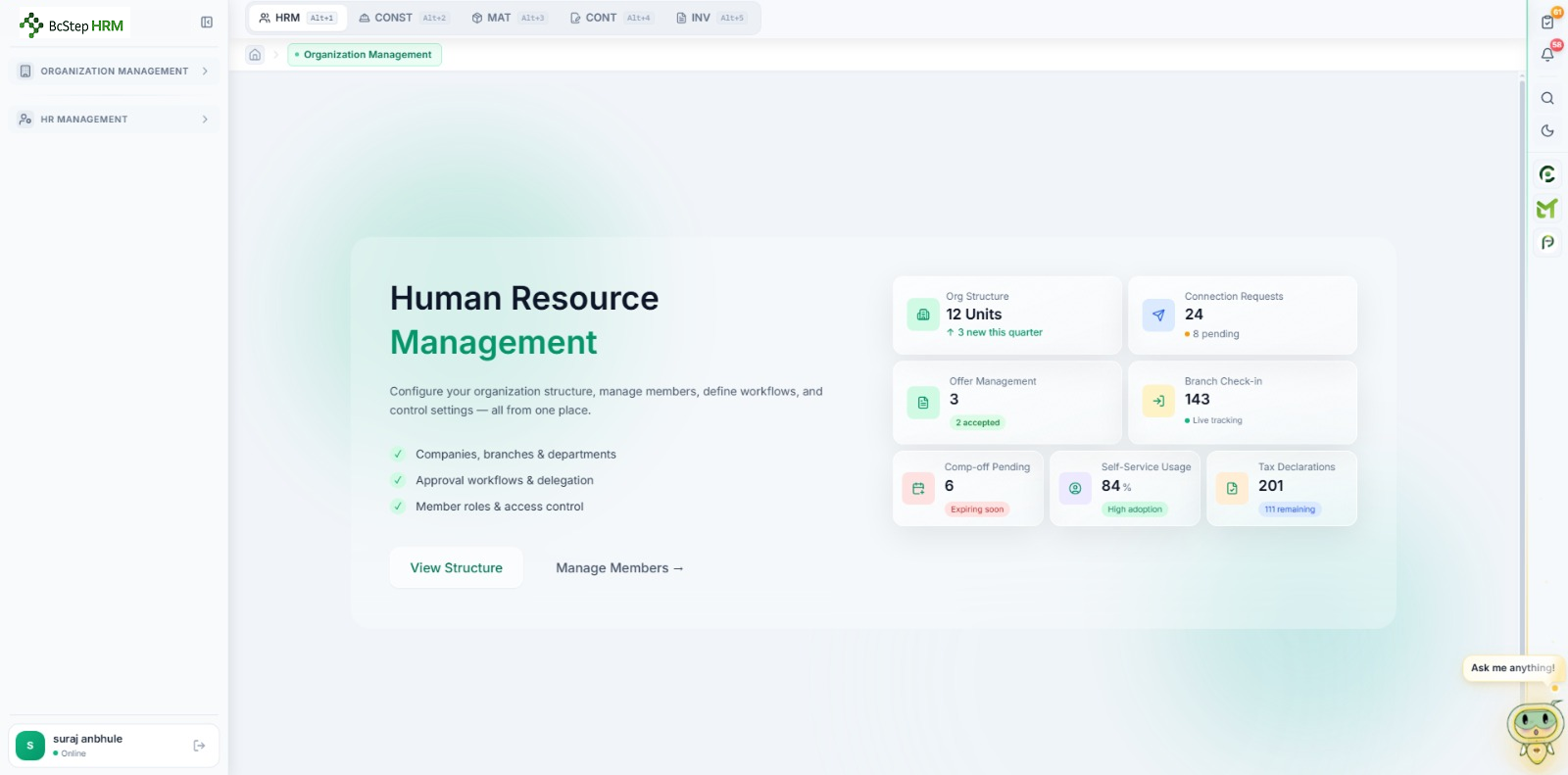Switch to the MAT module tab
Image resolution: width=1568 pixels, height=775 pixels.
pyautogui.click(x=508, y=18)
